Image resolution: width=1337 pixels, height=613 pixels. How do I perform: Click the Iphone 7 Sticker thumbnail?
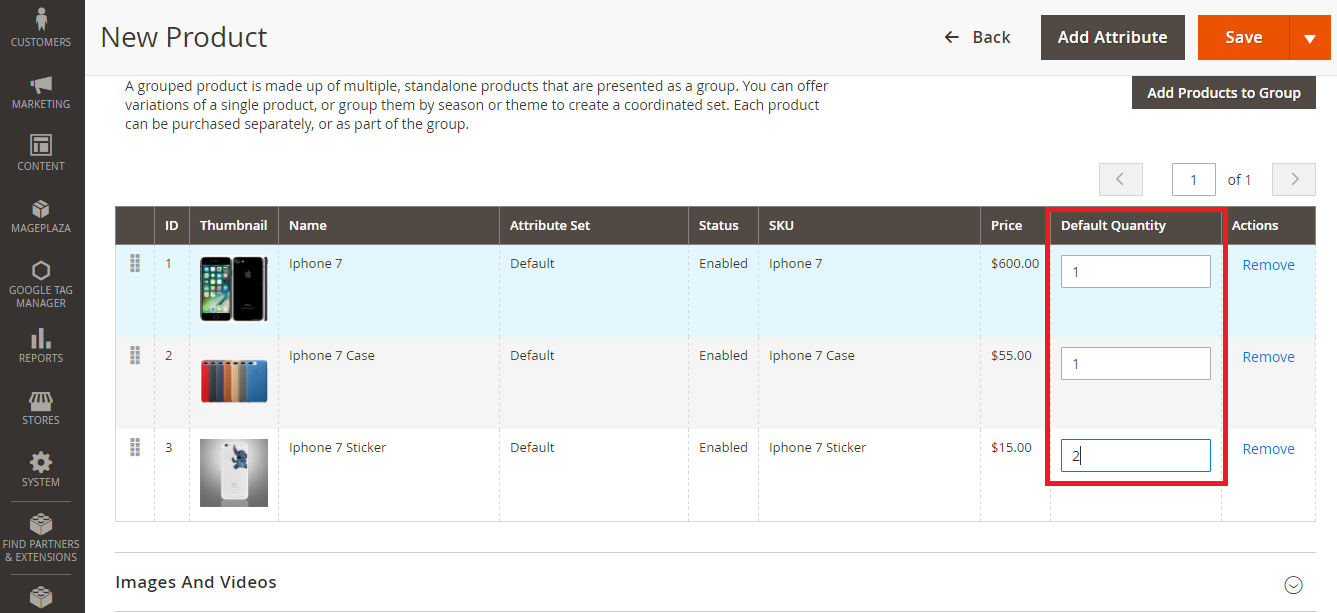pyautogui.click(x=234, y=473)
